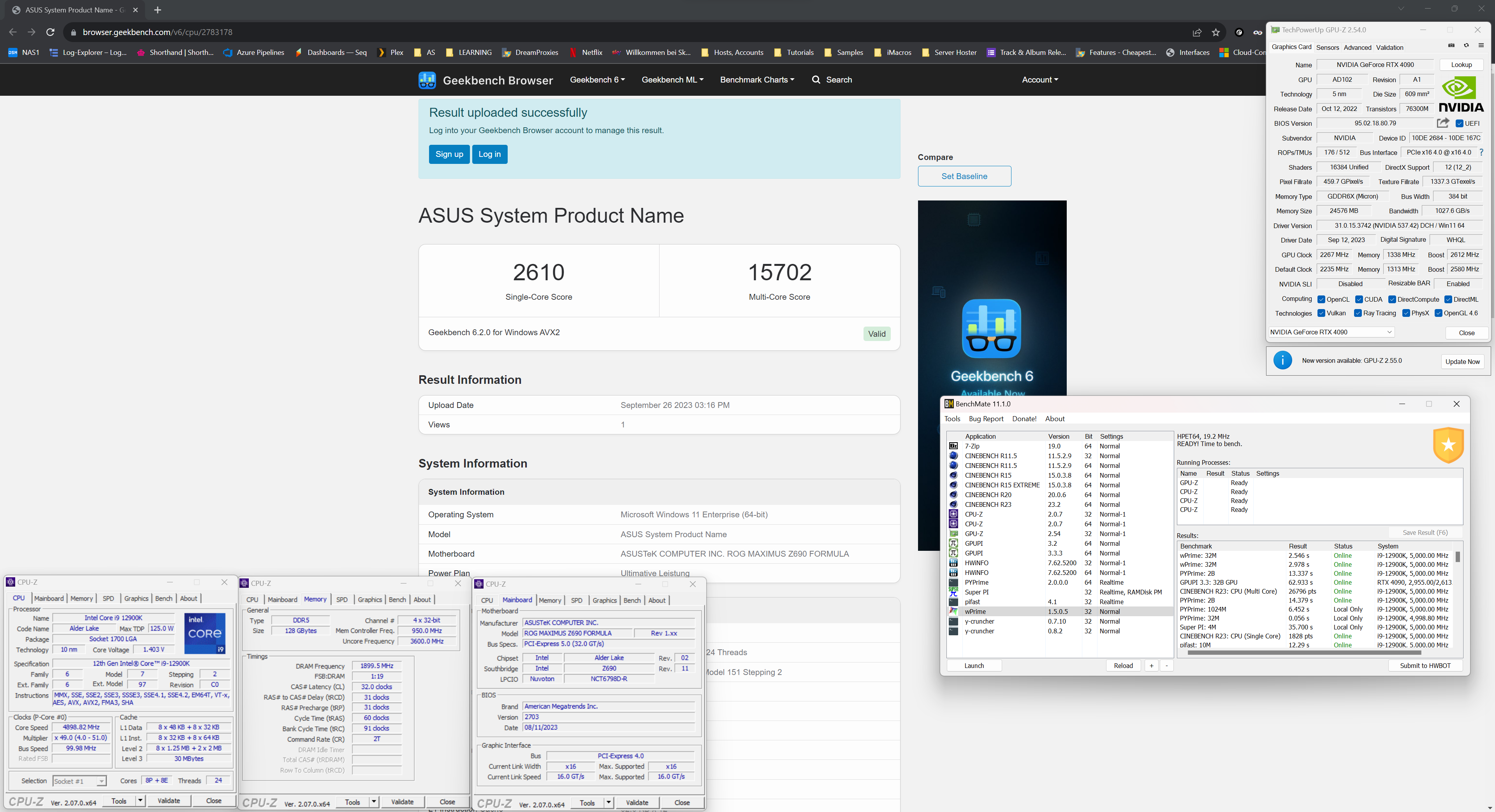Click the browser reload icon
The image size is (1495, 812).
tap(51, 32)
